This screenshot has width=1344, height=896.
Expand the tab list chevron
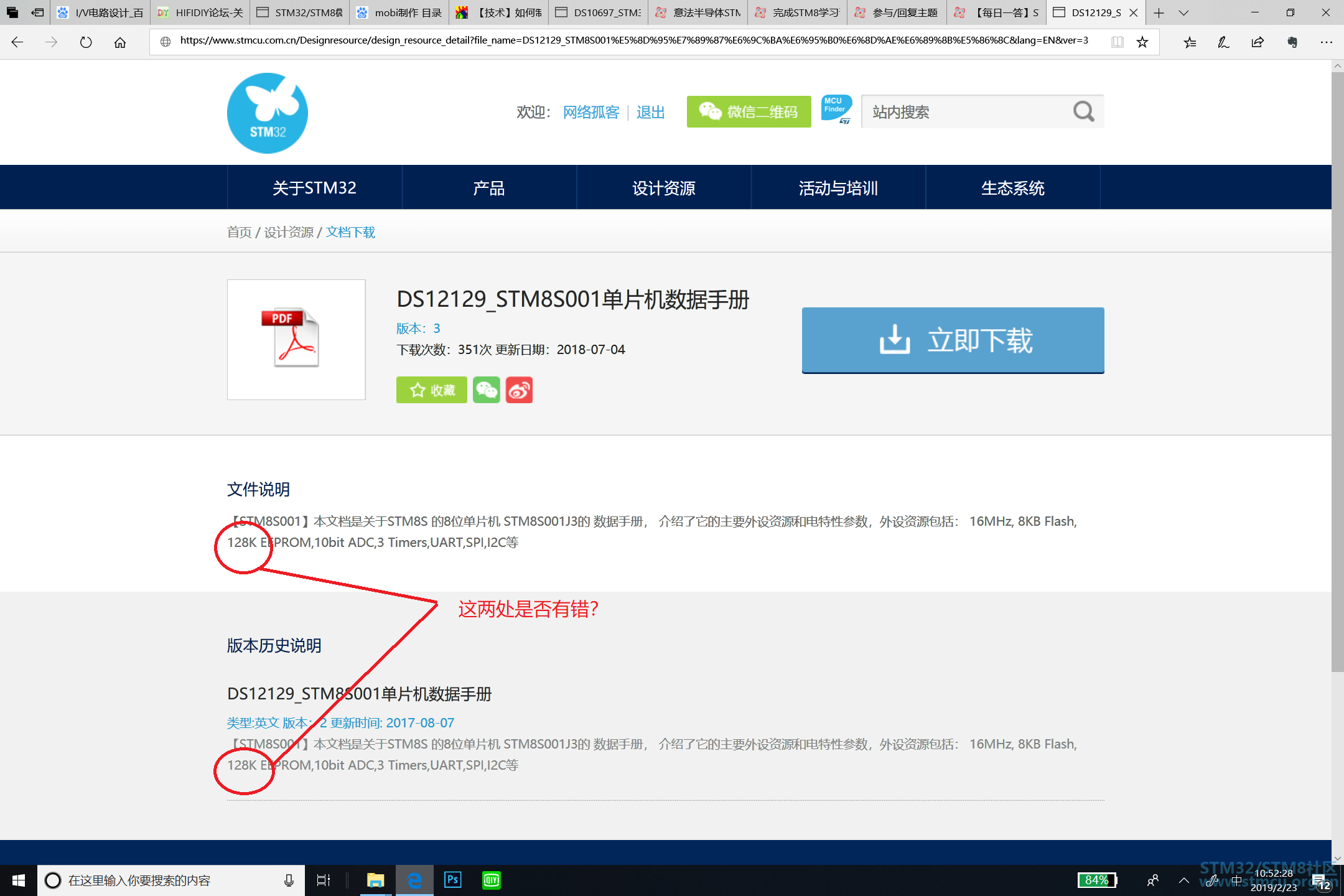tap(1183, 12)
